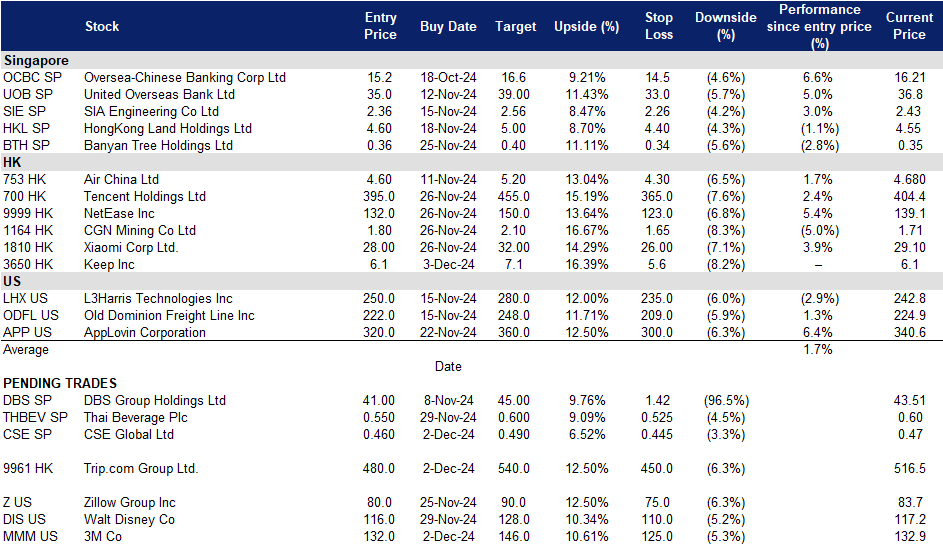943x545 pixels.
Task: Select OCBC performance value '6.6%'
Action: (818, 78)
